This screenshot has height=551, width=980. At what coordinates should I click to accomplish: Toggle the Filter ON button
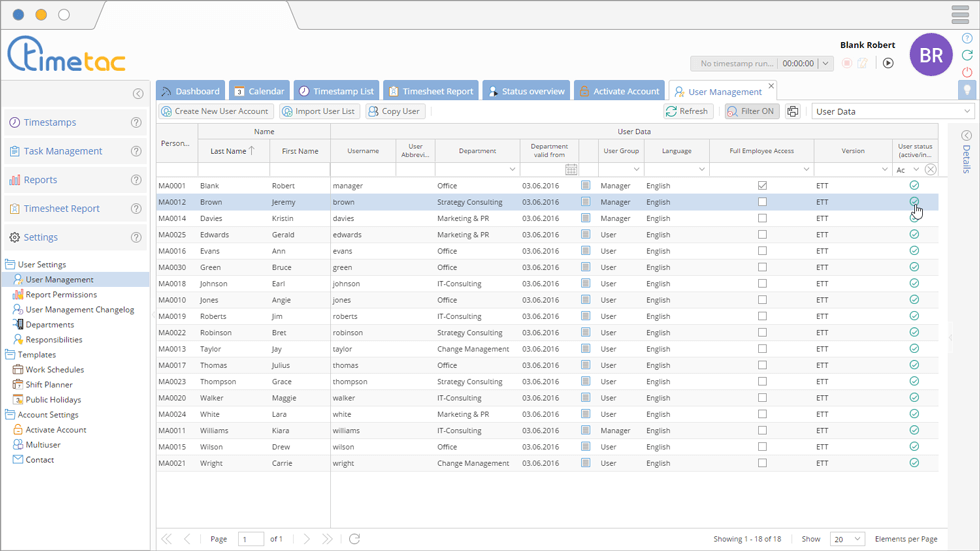coord(751,112)
